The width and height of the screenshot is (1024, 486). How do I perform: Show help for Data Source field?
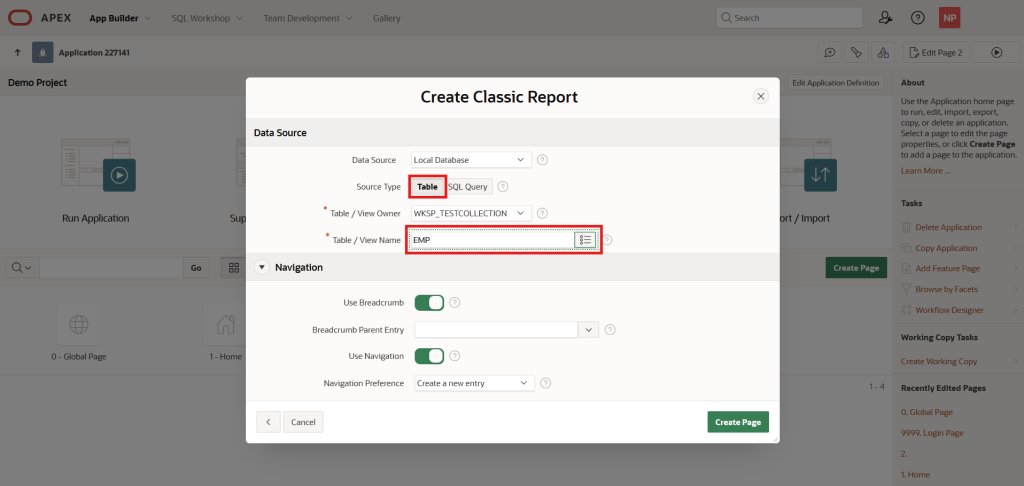tap(542, 159)
